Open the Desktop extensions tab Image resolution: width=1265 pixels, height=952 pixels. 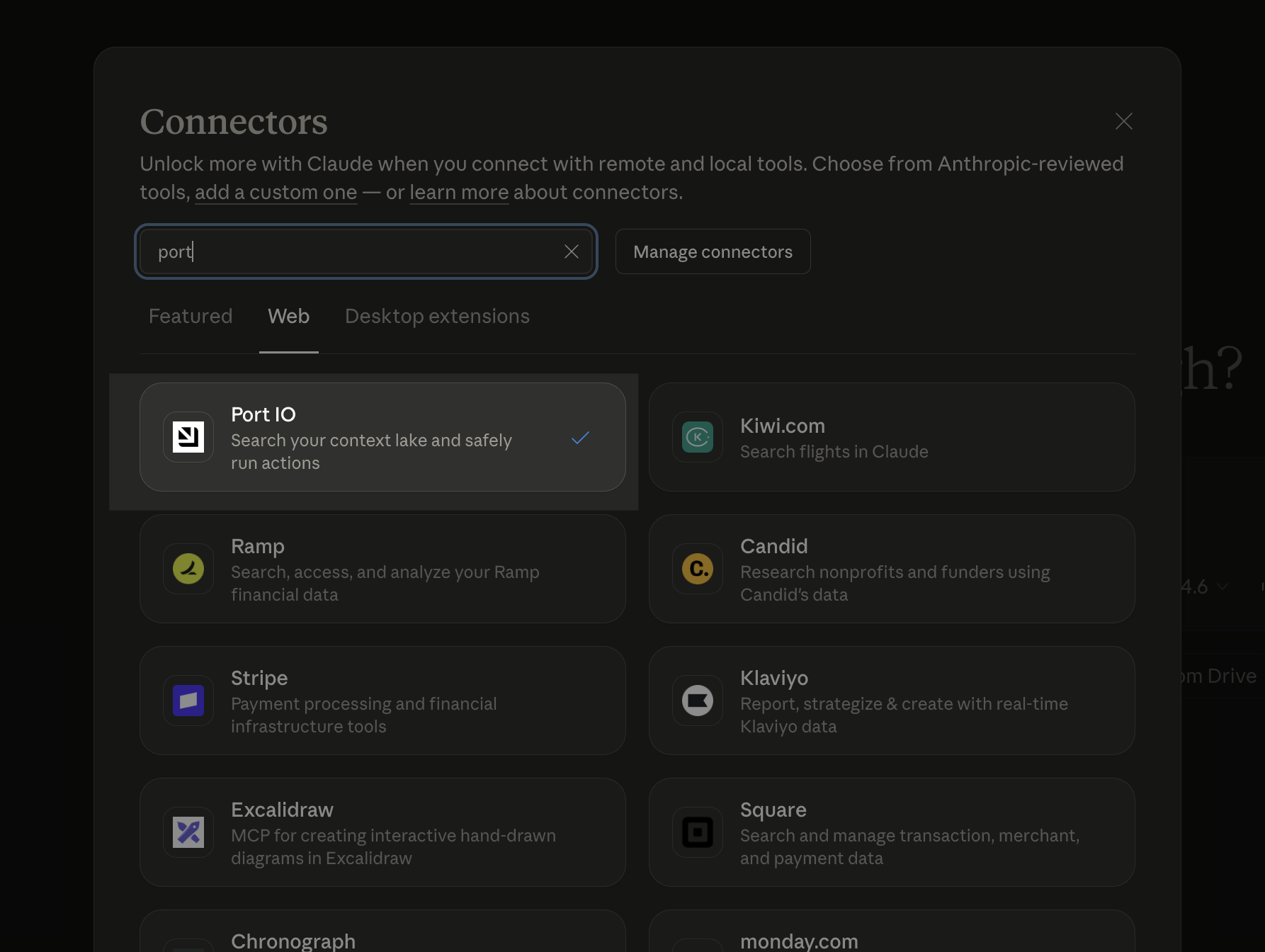tap(437, 316)
